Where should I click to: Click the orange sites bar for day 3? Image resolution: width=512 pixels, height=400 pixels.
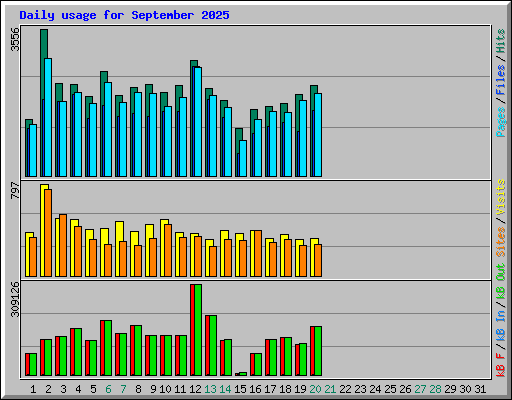point(63,245)
